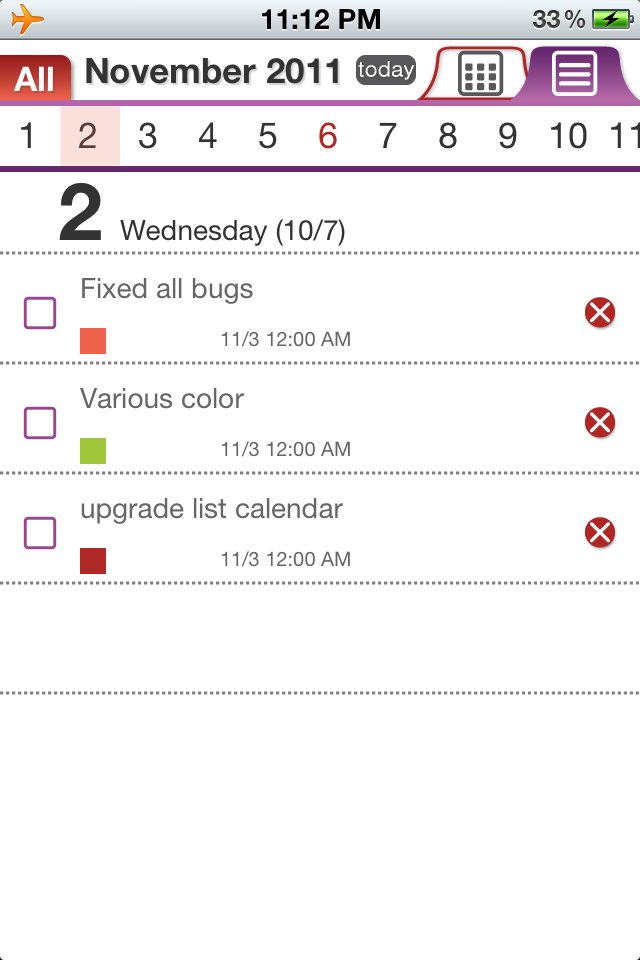Select day 3 in date strip
Viewport: 640px width, 960px height.
pos(147,135)
